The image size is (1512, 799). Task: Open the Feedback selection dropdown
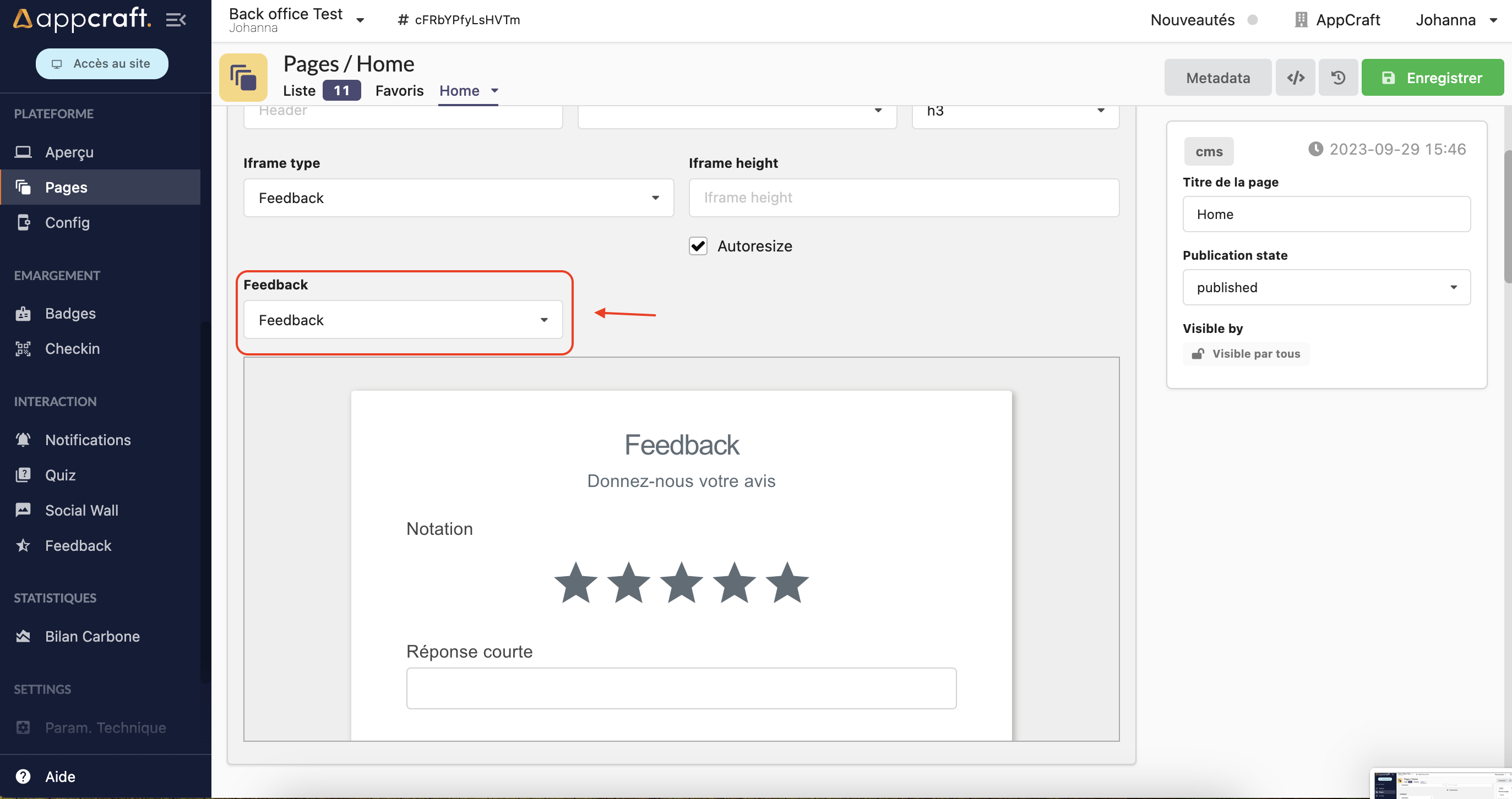pyautogui.click(x=403, y=320)
